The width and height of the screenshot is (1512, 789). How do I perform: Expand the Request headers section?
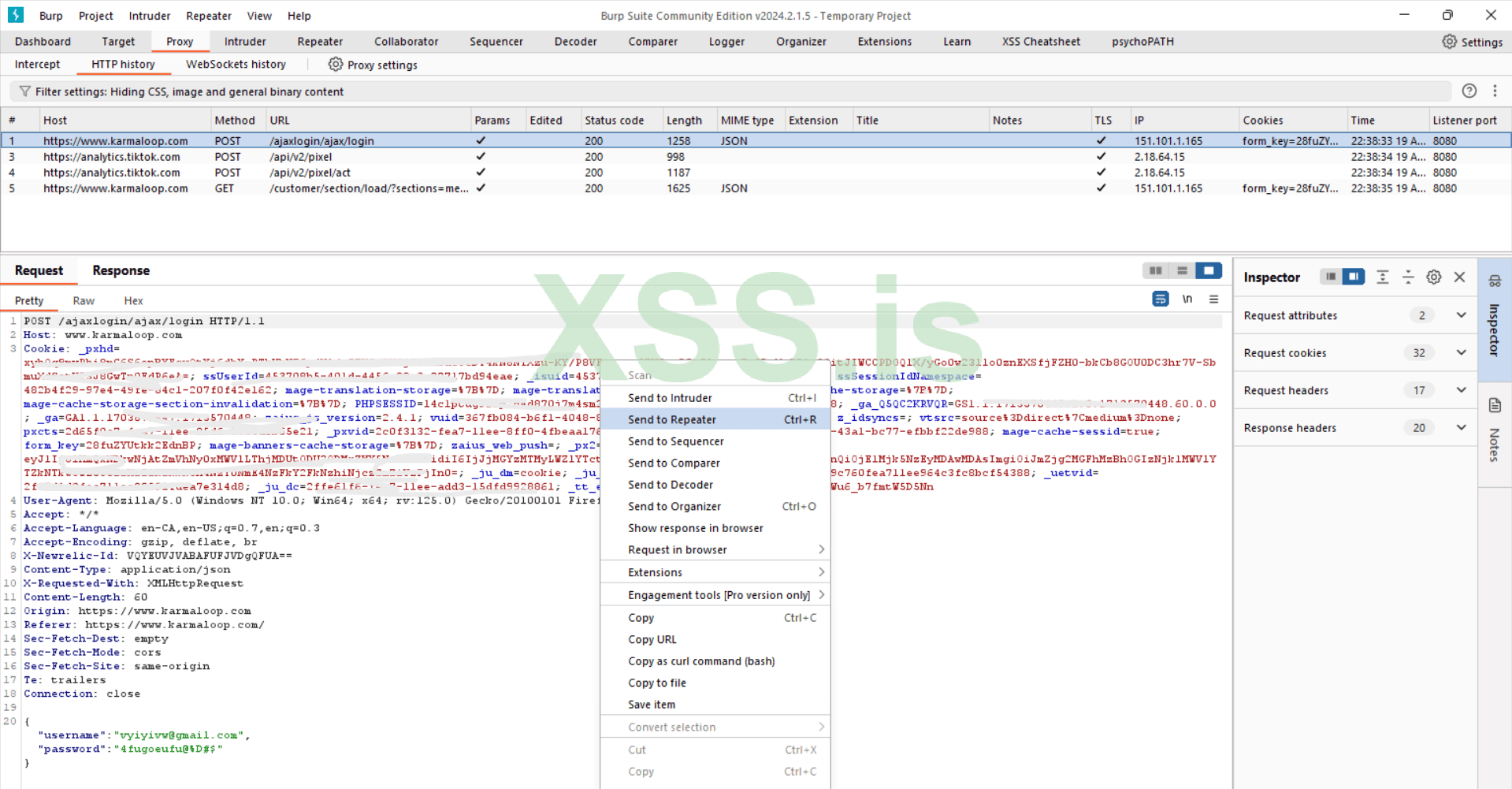(1461, 390)
